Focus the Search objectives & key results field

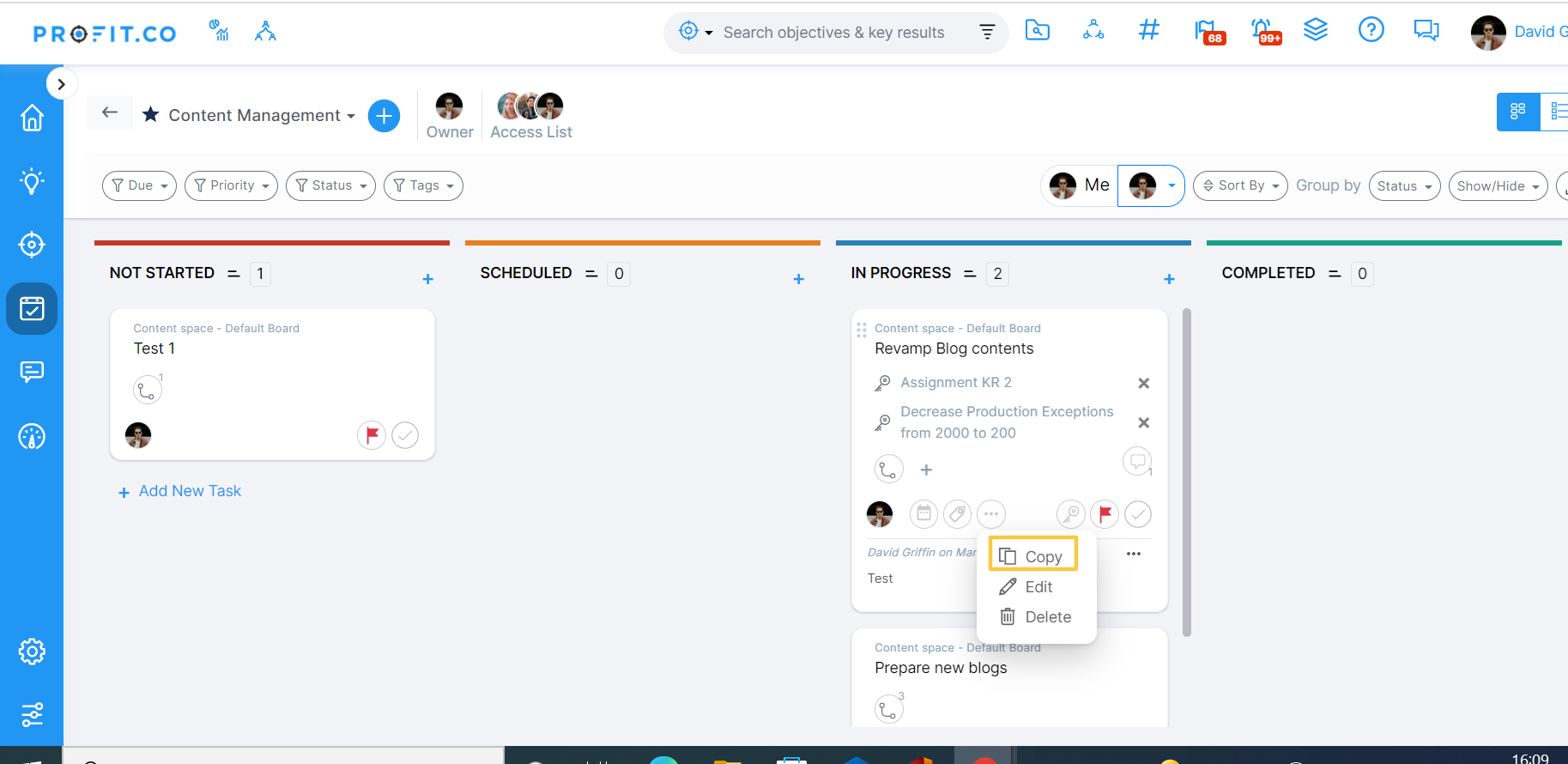[x=833, y=33]
